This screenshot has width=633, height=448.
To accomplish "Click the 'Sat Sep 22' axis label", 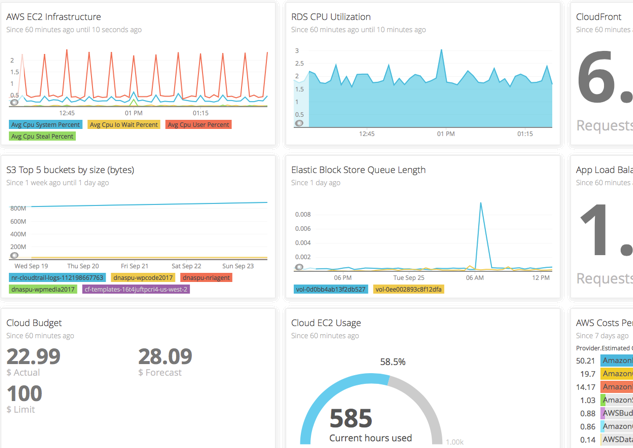I will tap(186, 266).
